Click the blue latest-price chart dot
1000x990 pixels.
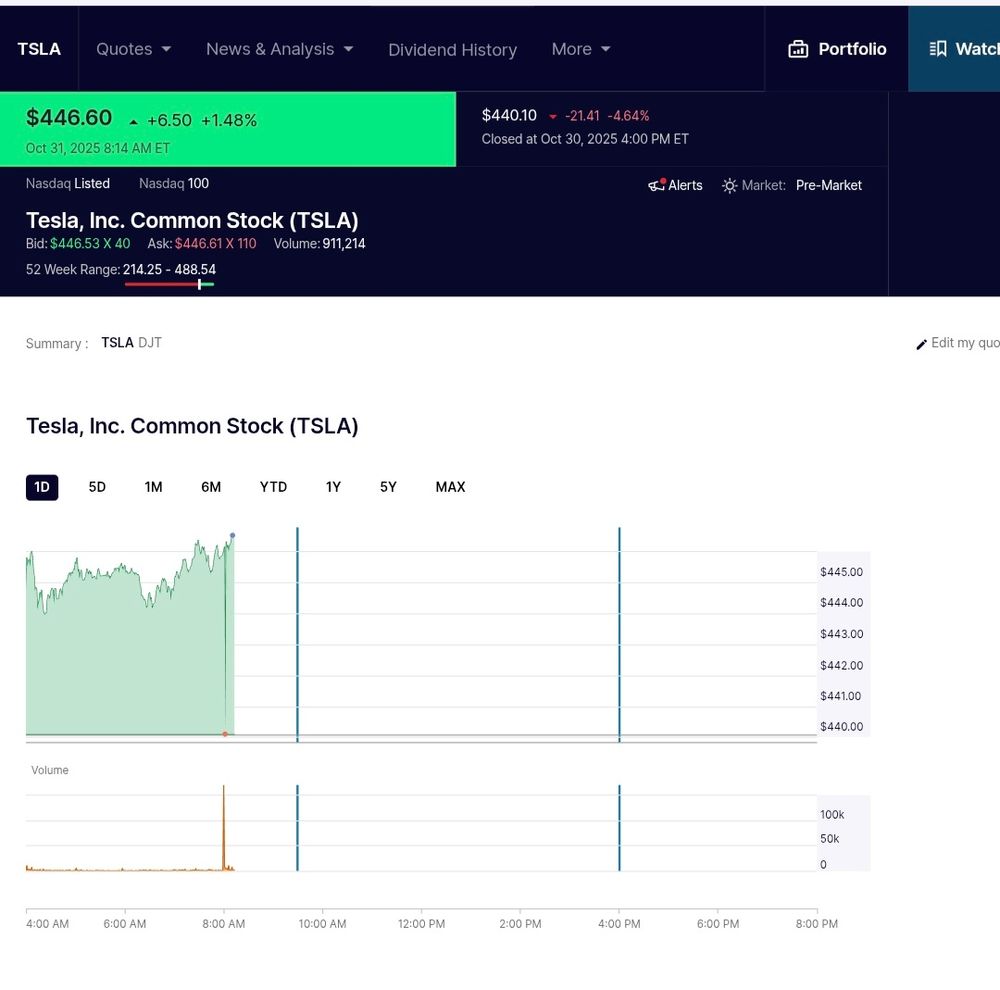[232, 536]
